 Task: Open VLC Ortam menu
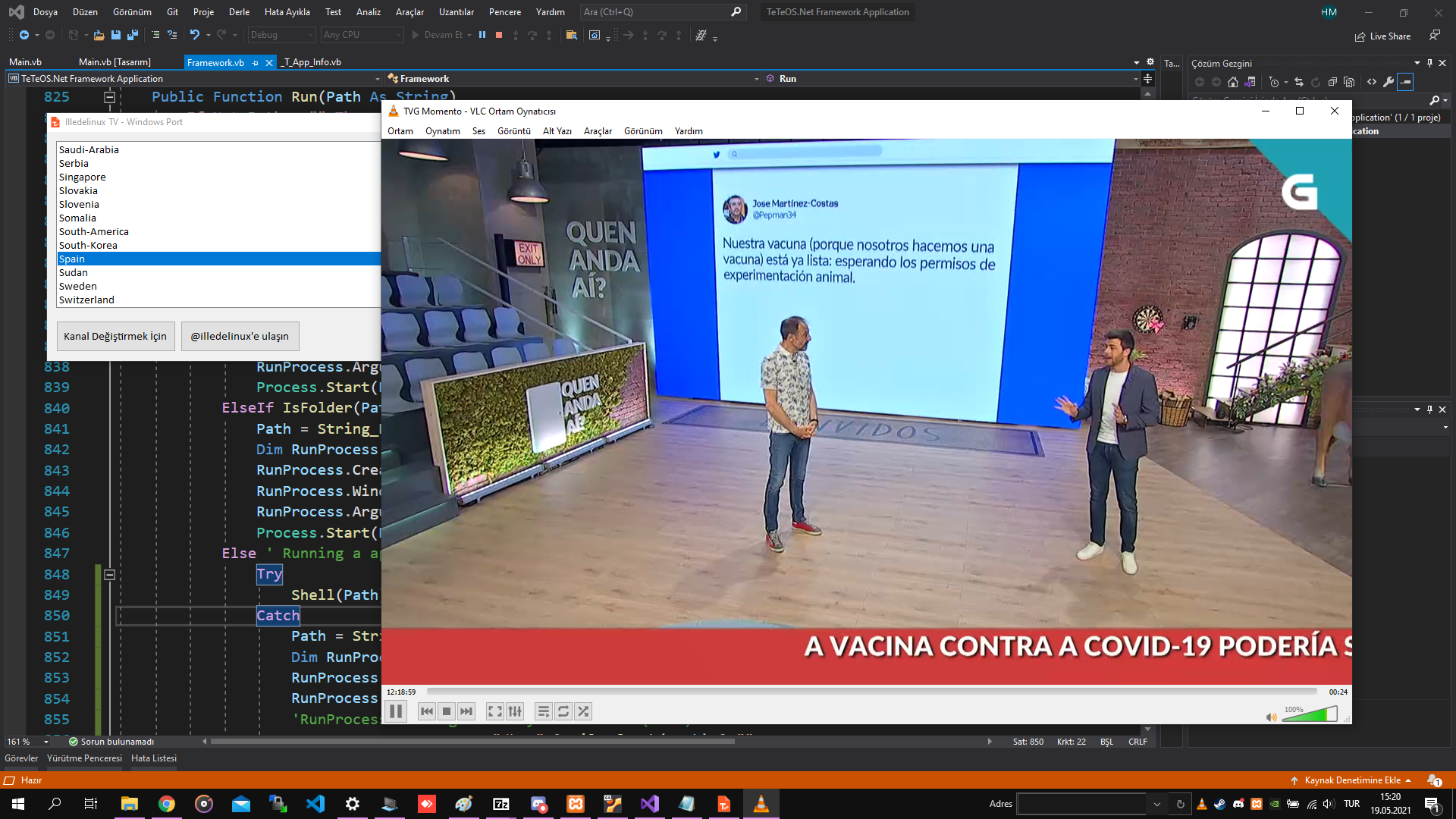pos(400,131)
